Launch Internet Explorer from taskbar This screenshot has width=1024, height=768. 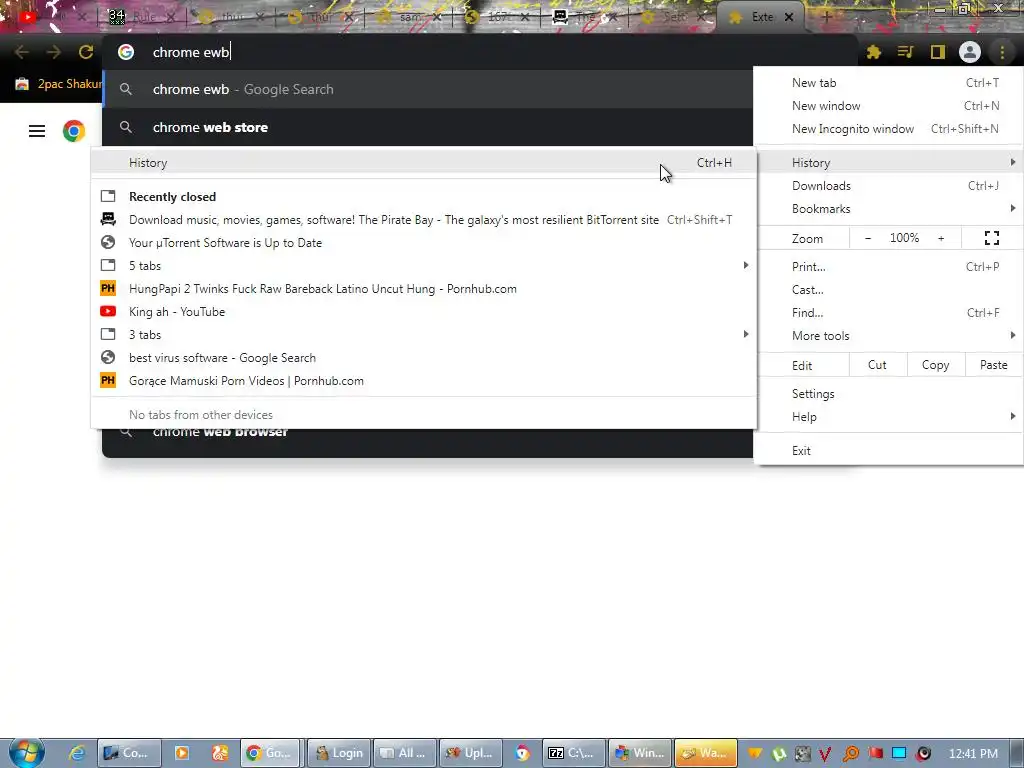(77, 753)
